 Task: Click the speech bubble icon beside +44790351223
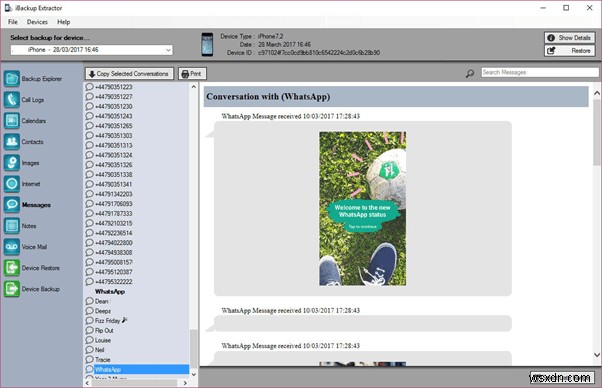(89, 87)
